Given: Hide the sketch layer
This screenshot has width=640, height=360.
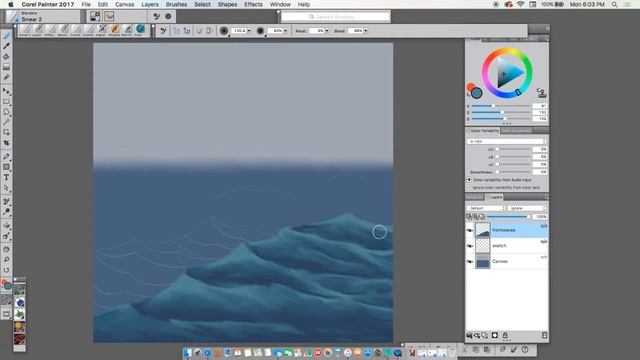Looking at the screenshot, I should (470, 246).
